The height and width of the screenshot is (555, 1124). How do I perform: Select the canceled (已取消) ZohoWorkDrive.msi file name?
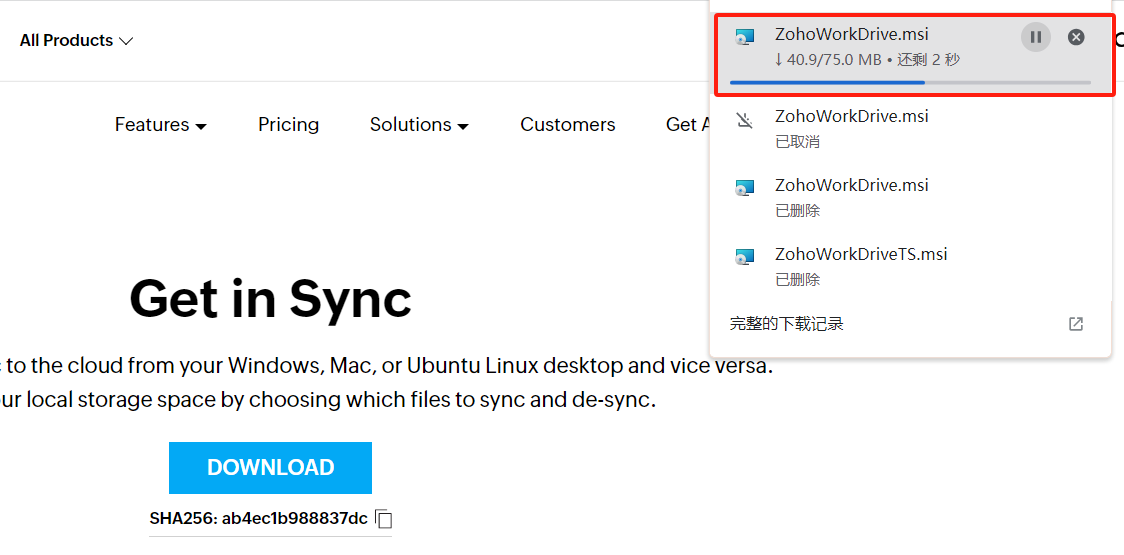851,116
